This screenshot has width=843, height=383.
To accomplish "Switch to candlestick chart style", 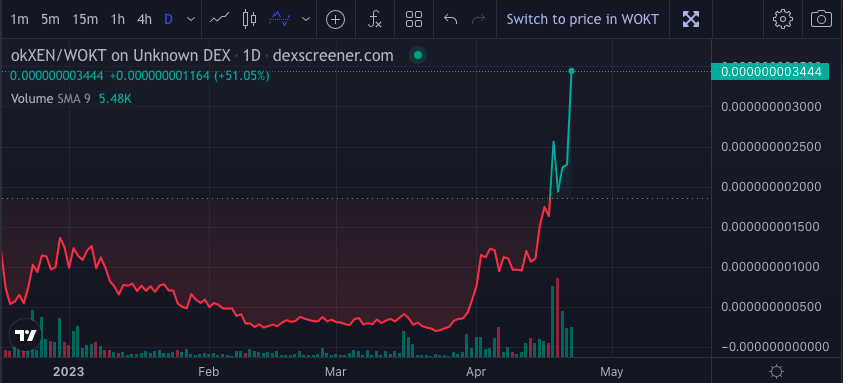I will [x=249, y=20].
